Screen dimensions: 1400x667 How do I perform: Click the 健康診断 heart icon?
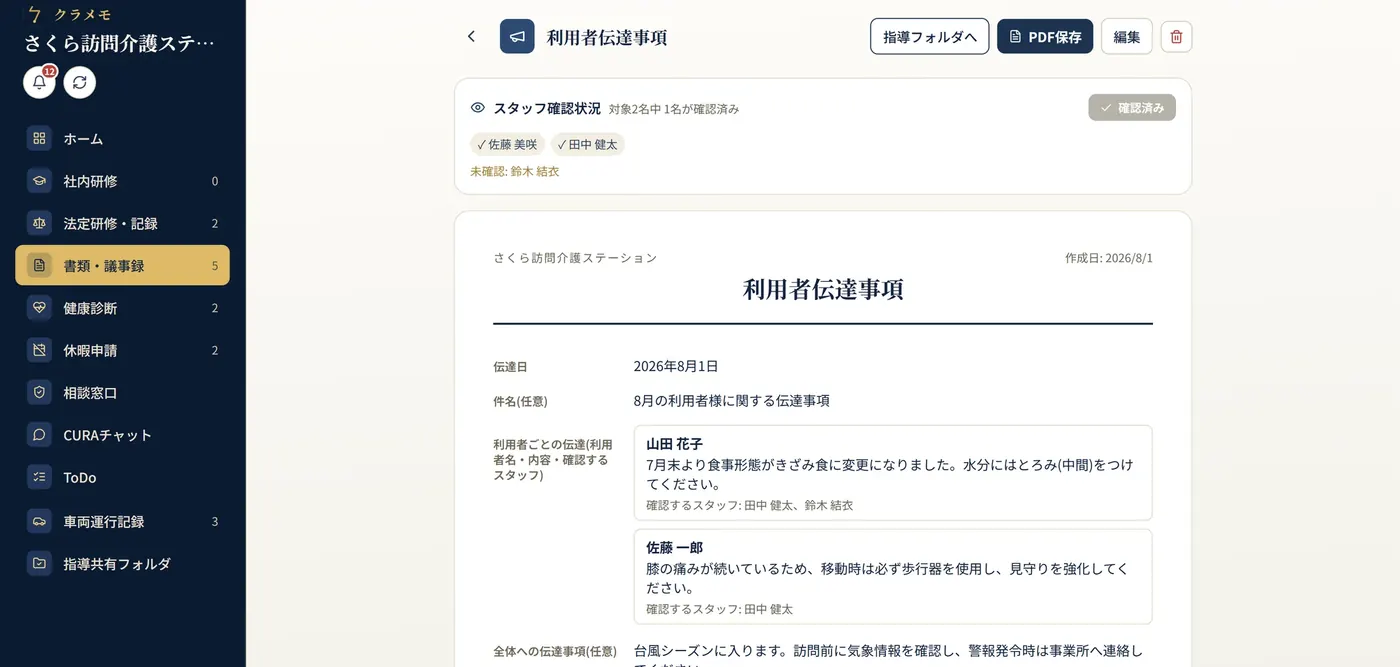coord(39,308)
